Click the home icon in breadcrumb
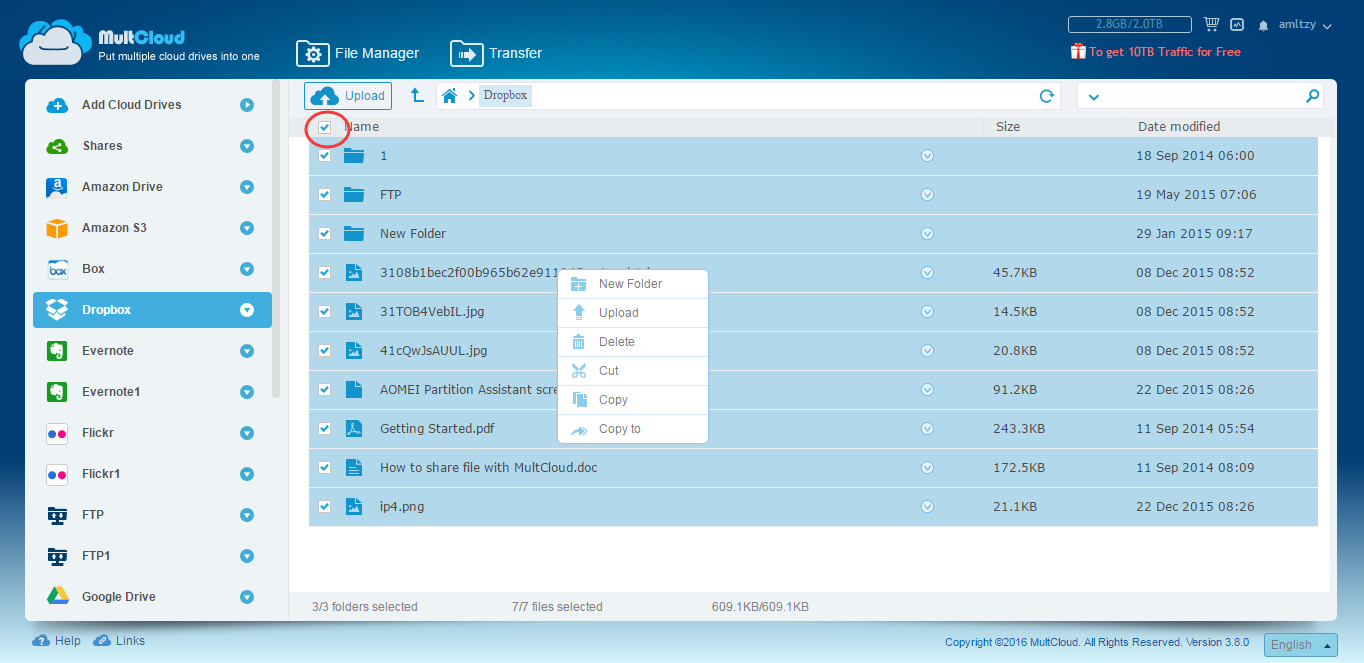This screenshot has height=663, width=1364. point(450,96)
